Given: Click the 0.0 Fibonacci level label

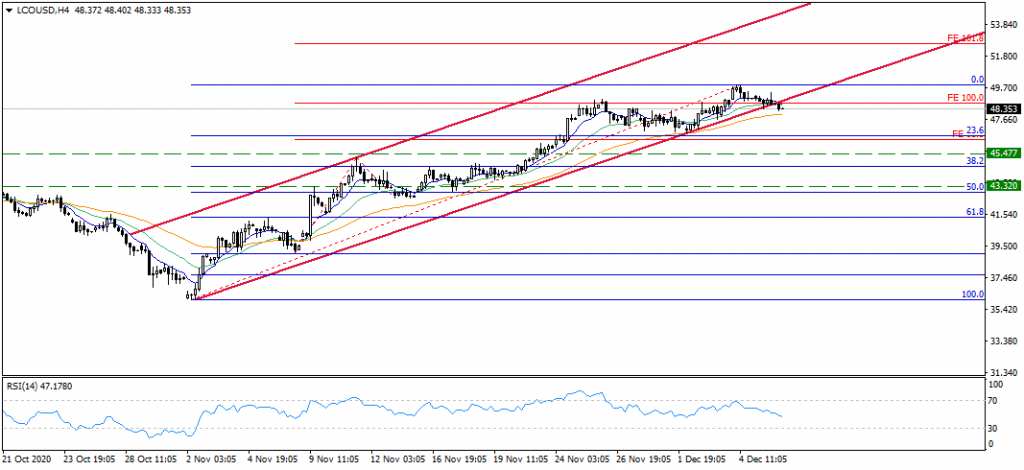Looking at the screenshot, I should coord(978,79).
